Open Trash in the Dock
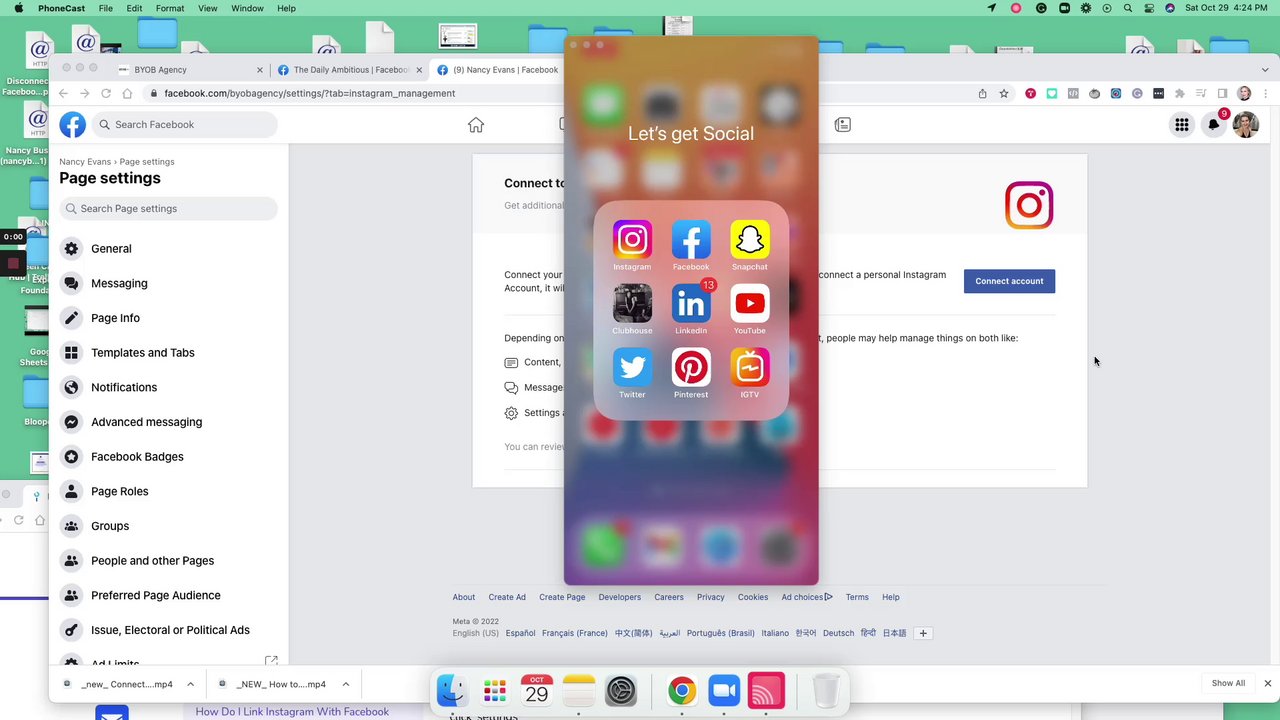Viewport: 1280px width, 720px height. 826,691
